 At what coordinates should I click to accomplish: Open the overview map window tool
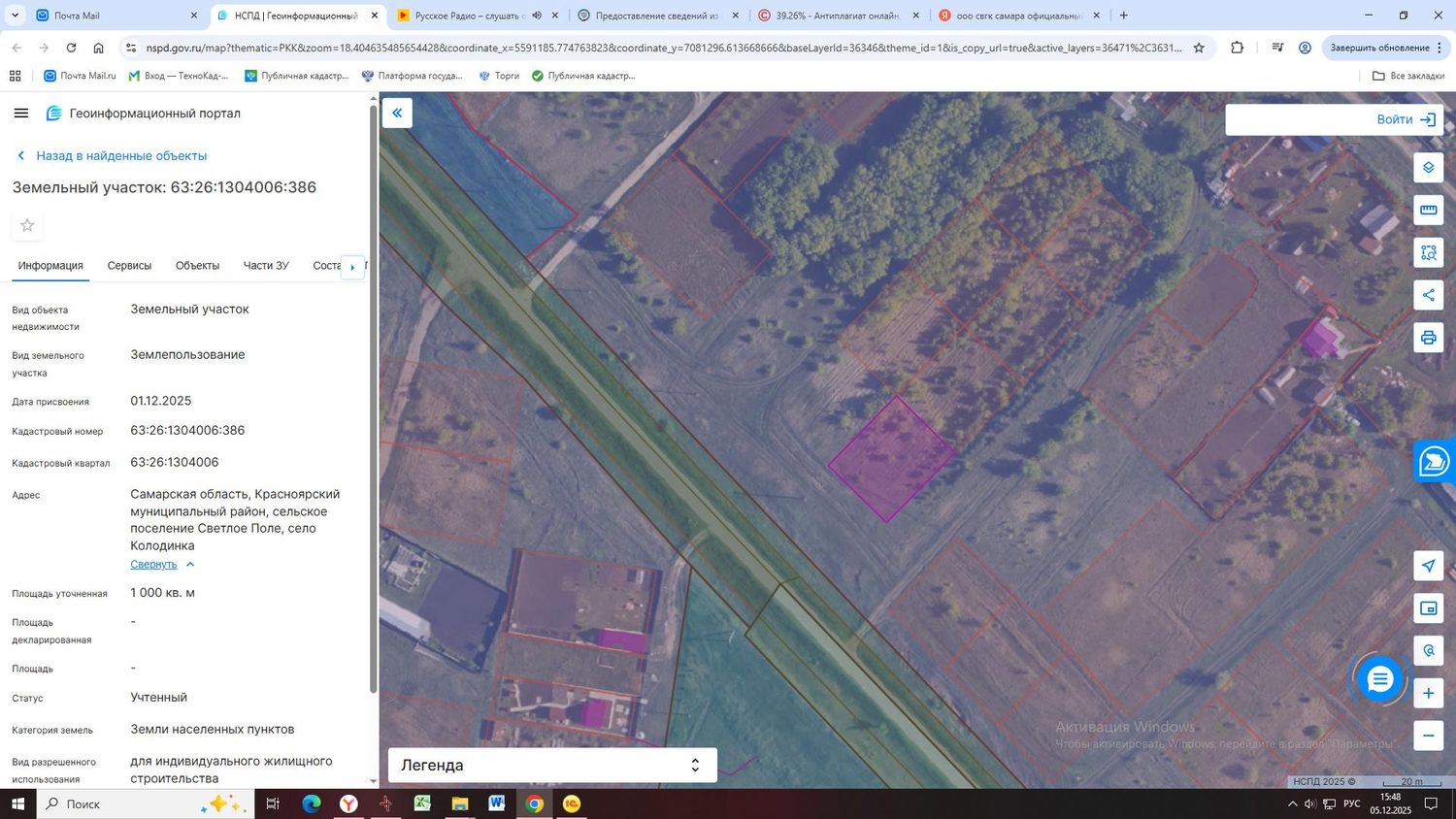click(x=1428, y=608)
